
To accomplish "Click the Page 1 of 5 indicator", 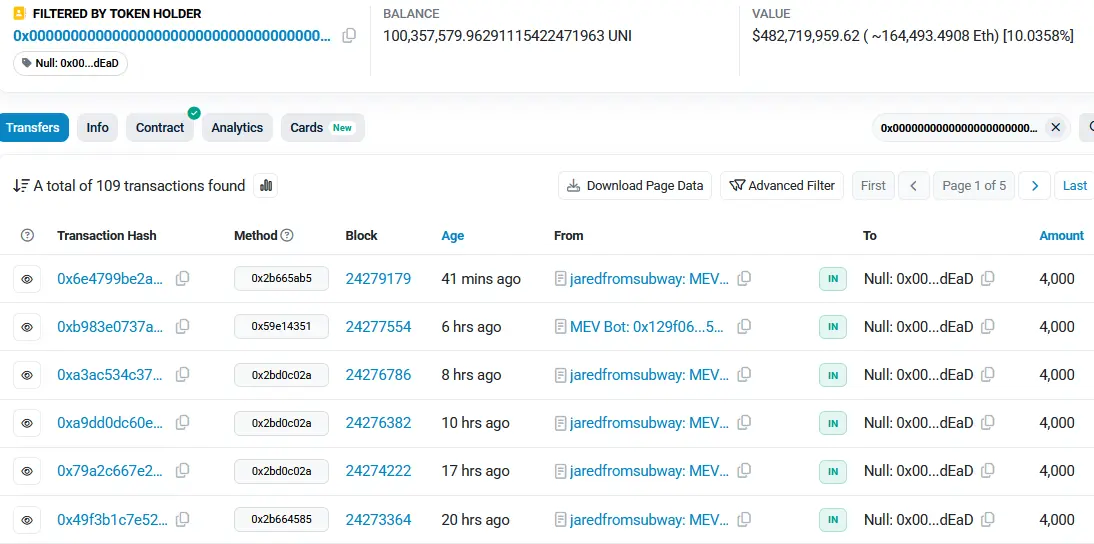I will 974,186.
